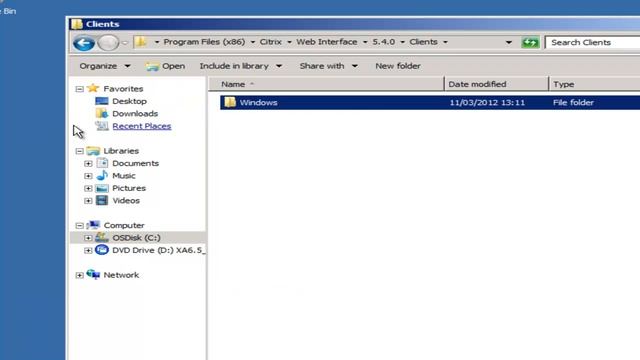Sort by Name column header
This screenshot has height=360, width=640.
tap(326, 84)
